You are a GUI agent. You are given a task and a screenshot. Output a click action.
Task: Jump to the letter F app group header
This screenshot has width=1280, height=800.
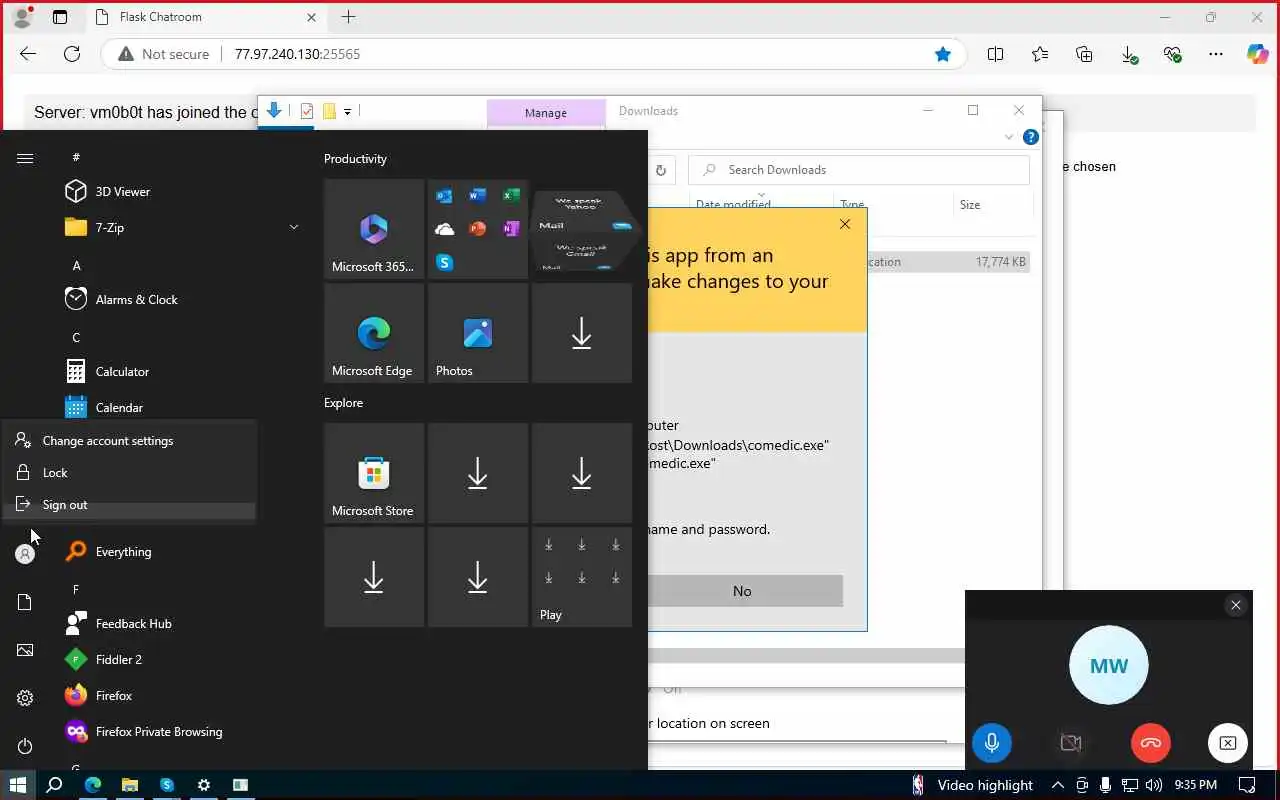[76, 589]
